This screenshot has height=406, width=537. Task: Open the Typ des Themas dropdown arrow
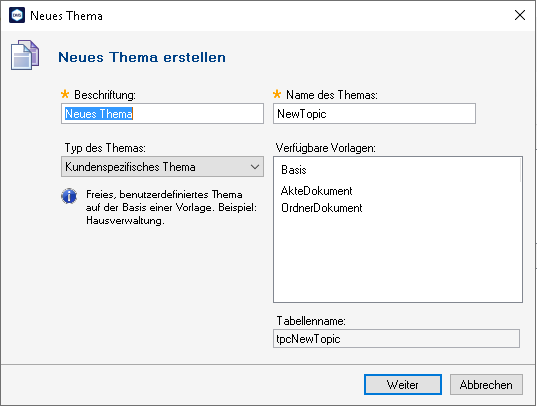click(254, 167)
